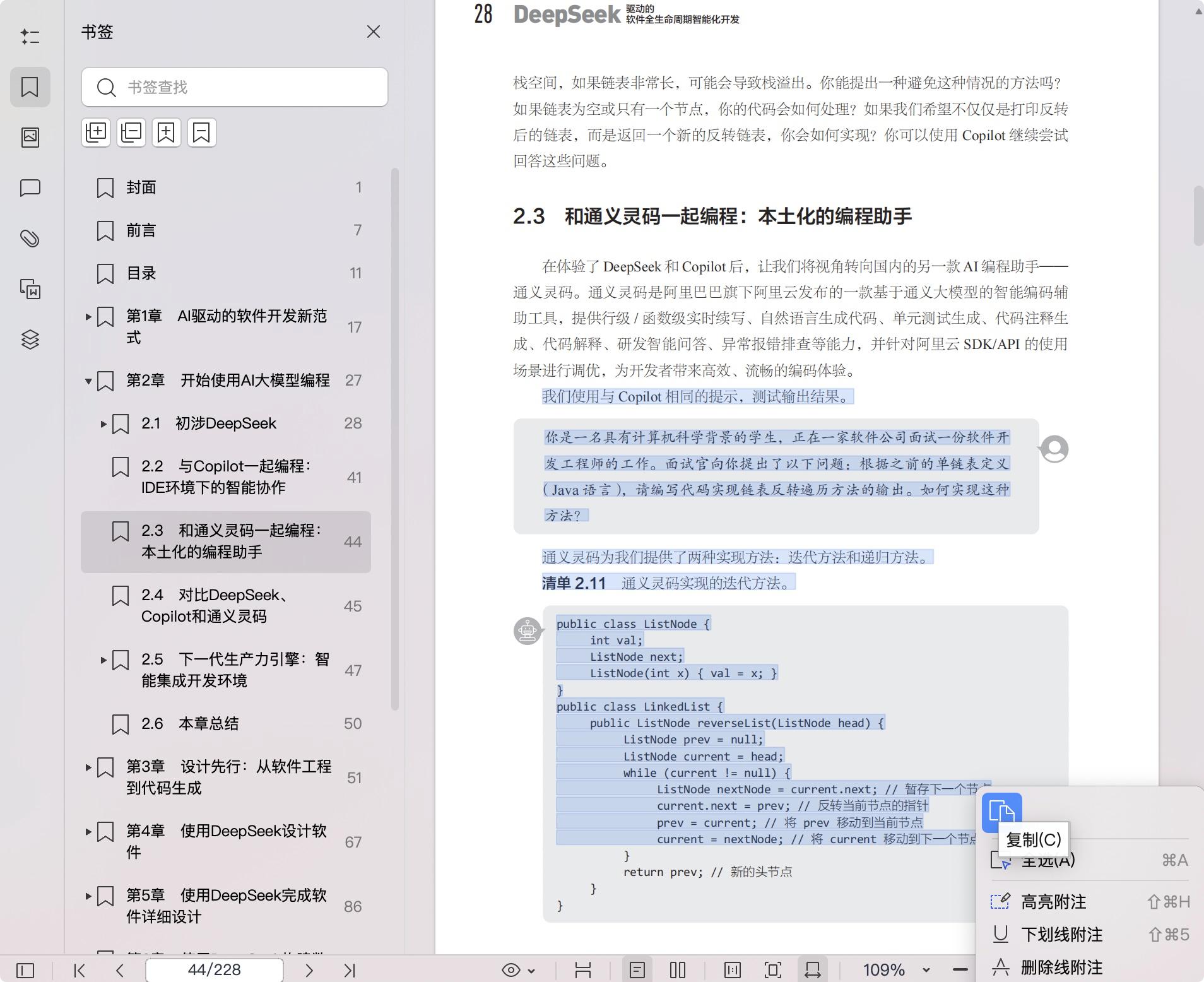Go to the previous page
The width and height of the screenshot is (1204, 982).
[120, 970]
